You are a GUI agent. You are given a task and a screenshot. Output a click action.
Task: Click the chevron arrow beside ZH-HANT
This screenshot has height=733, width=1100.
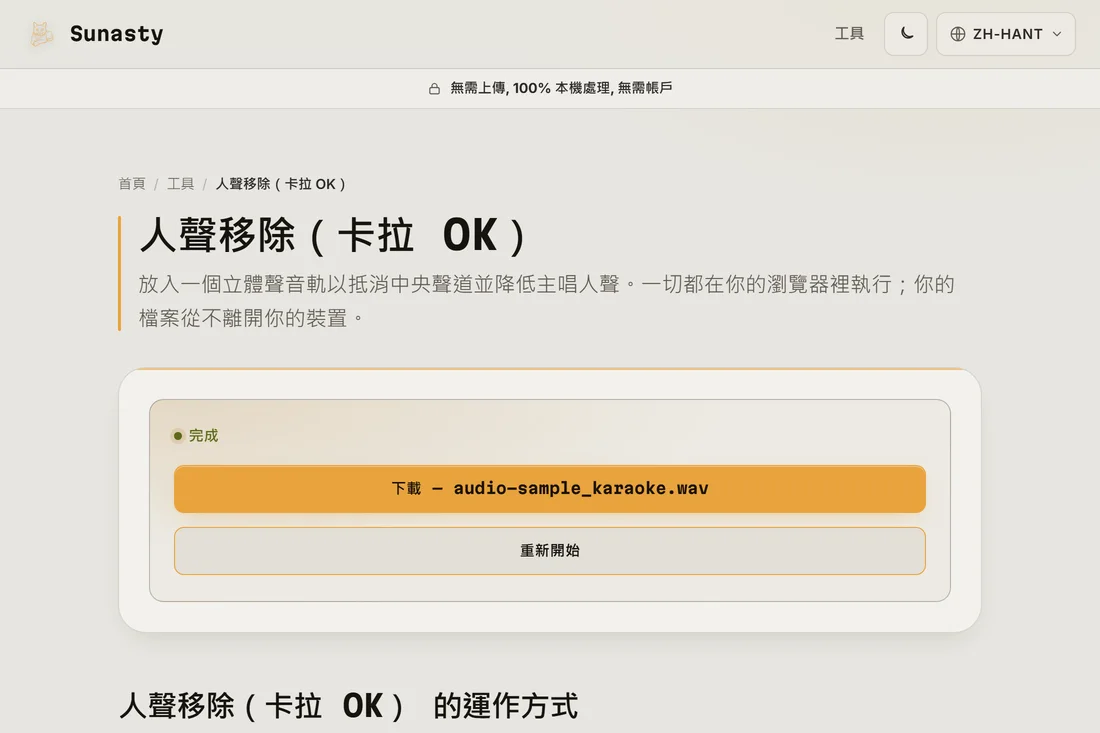(x=1057, y=34)
